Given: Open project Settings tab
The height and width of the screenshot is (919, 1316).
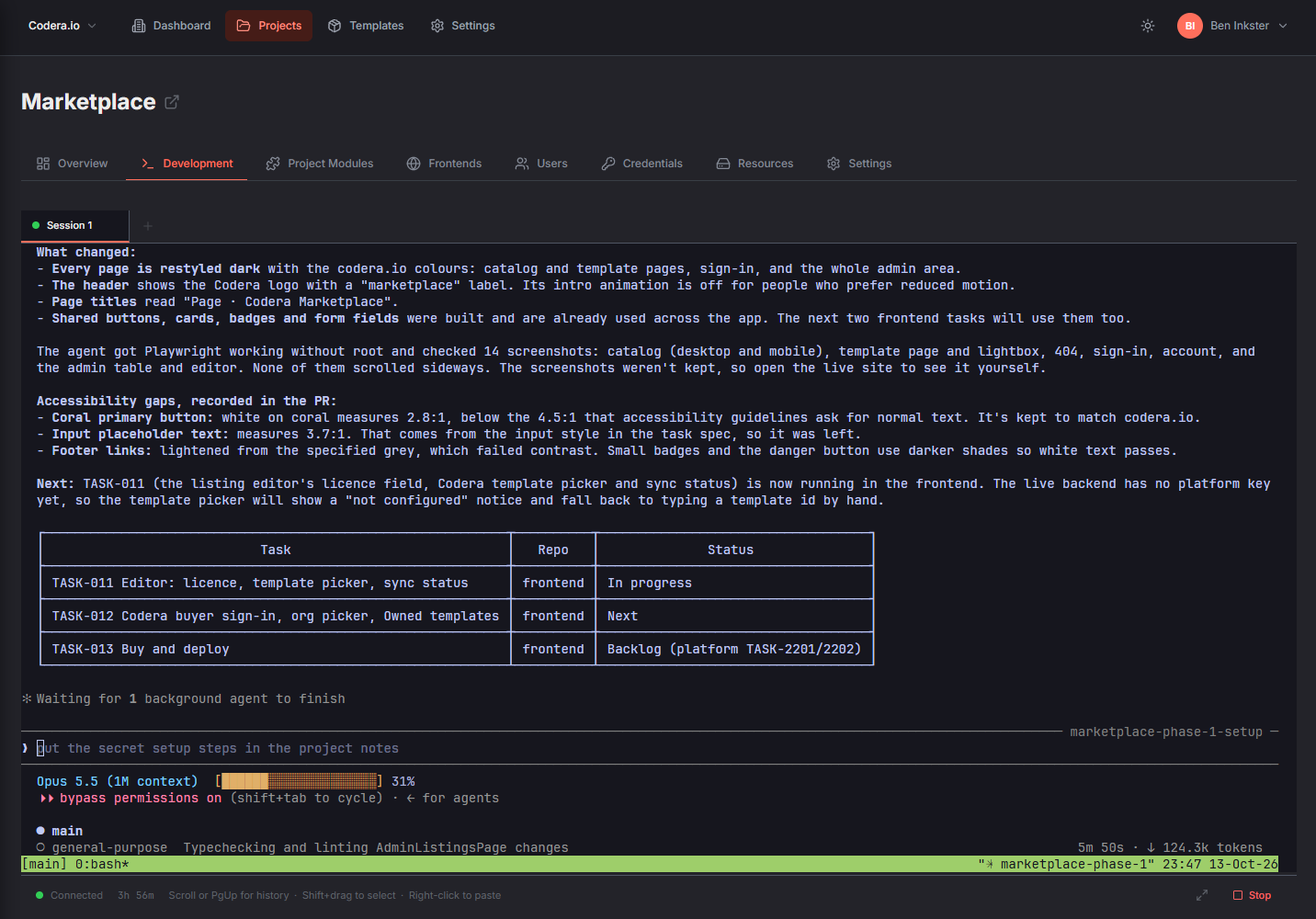Looking at the screenshot, I should [x=859, y=164].
